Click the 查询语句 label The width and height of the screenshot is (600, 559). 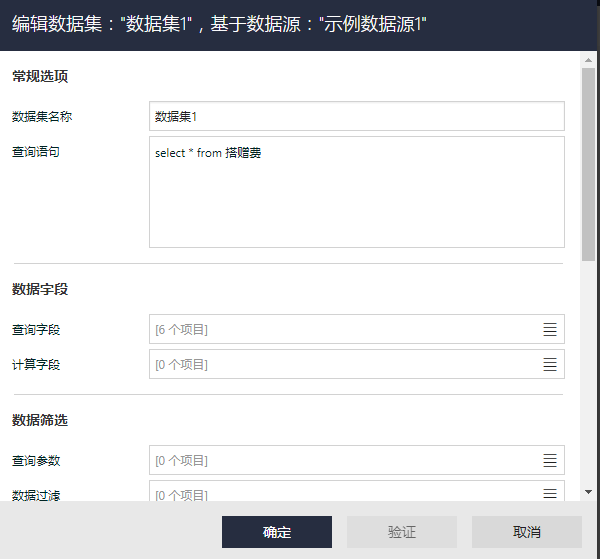coord(36,152)
